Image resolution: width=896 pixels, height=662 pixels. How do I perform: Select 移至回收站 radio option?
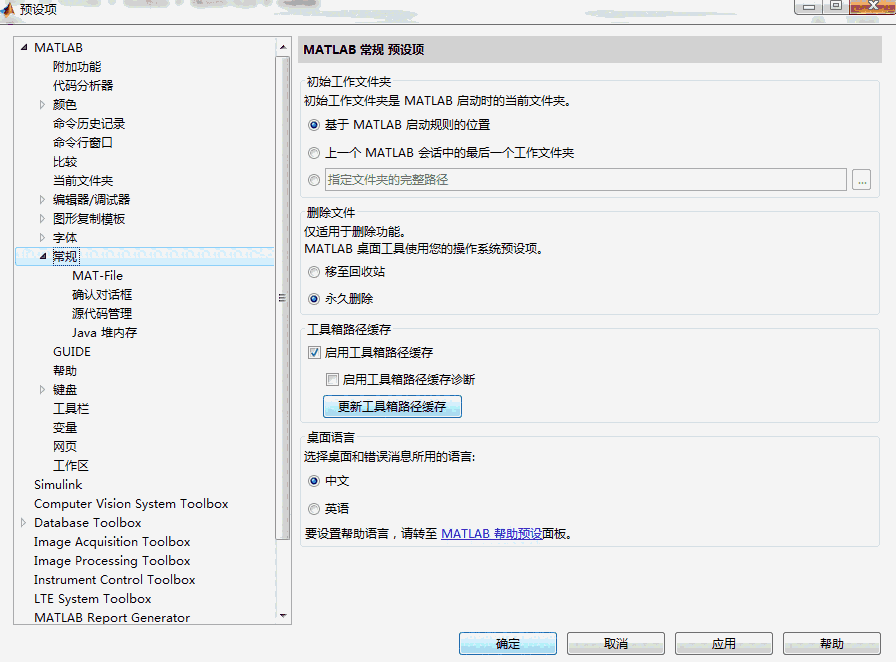coord(314,272)
